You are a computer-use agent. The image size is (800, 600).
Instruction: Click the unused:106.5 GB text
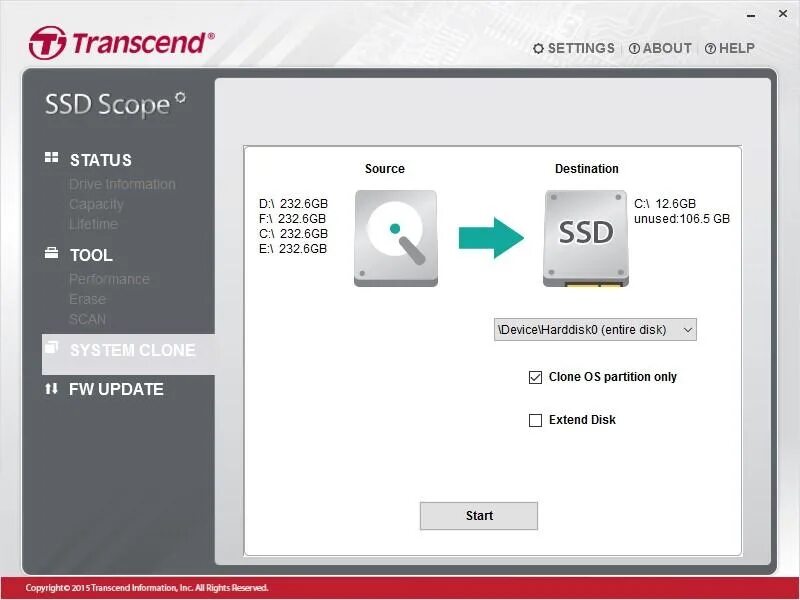click(x=682, y=219)
